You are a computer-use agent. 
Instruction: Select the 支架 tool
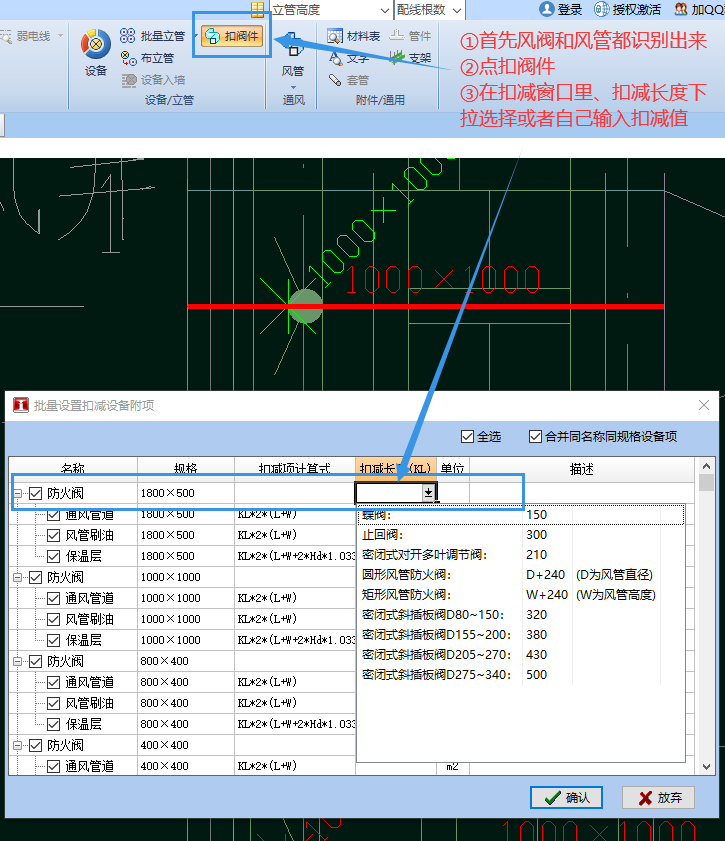[x=410, y=58]
